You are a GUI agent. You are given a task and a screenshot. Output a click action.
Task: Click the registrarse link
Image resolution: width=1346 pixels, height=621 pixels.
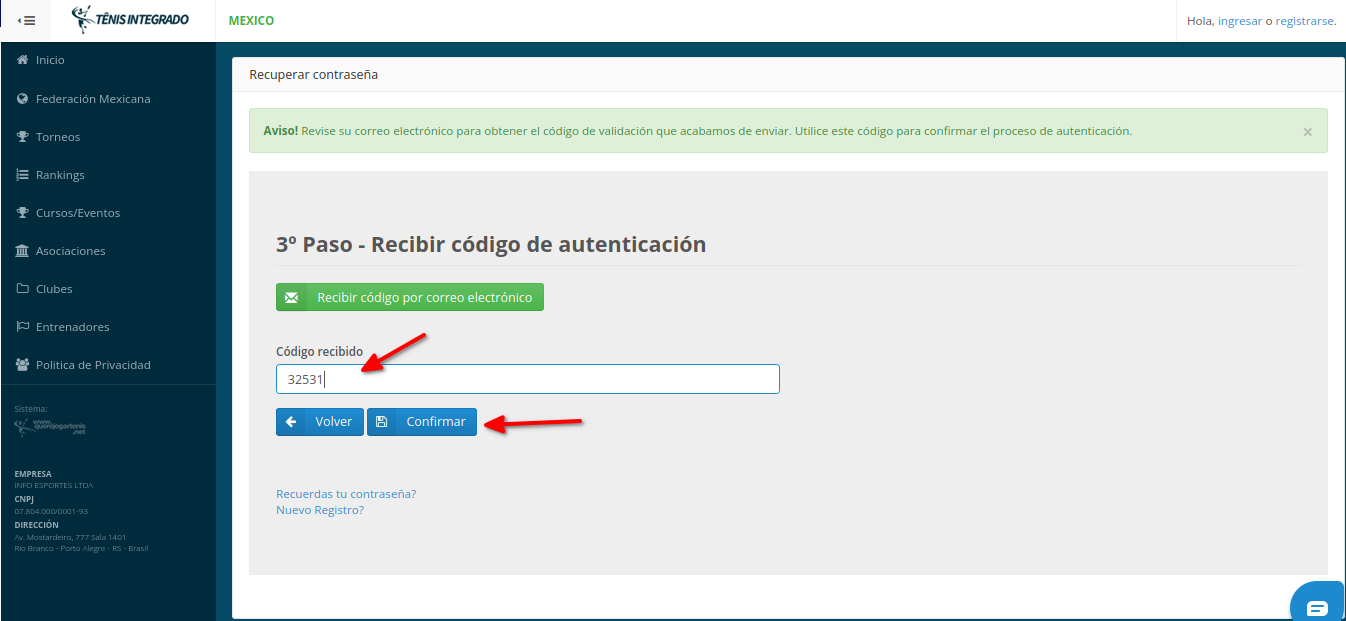click(x=1305, y=20)
